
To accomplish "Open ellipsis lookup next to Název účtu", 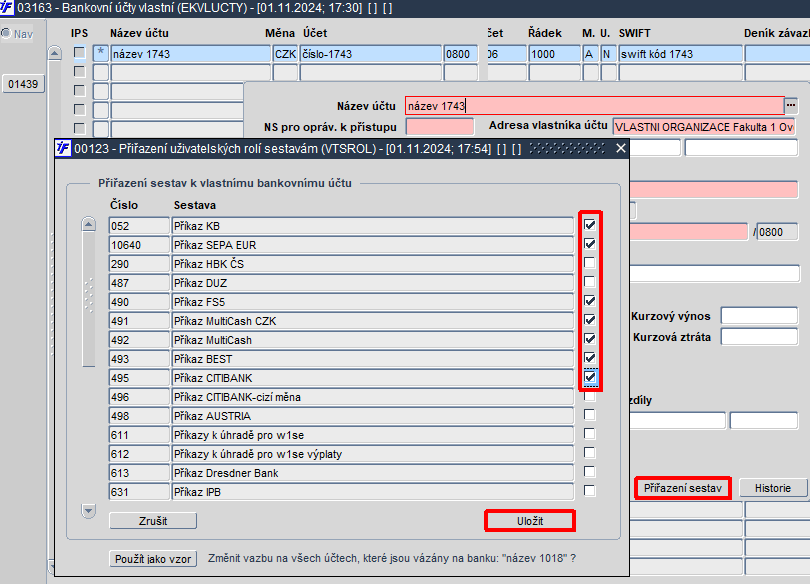I will 791,105.
